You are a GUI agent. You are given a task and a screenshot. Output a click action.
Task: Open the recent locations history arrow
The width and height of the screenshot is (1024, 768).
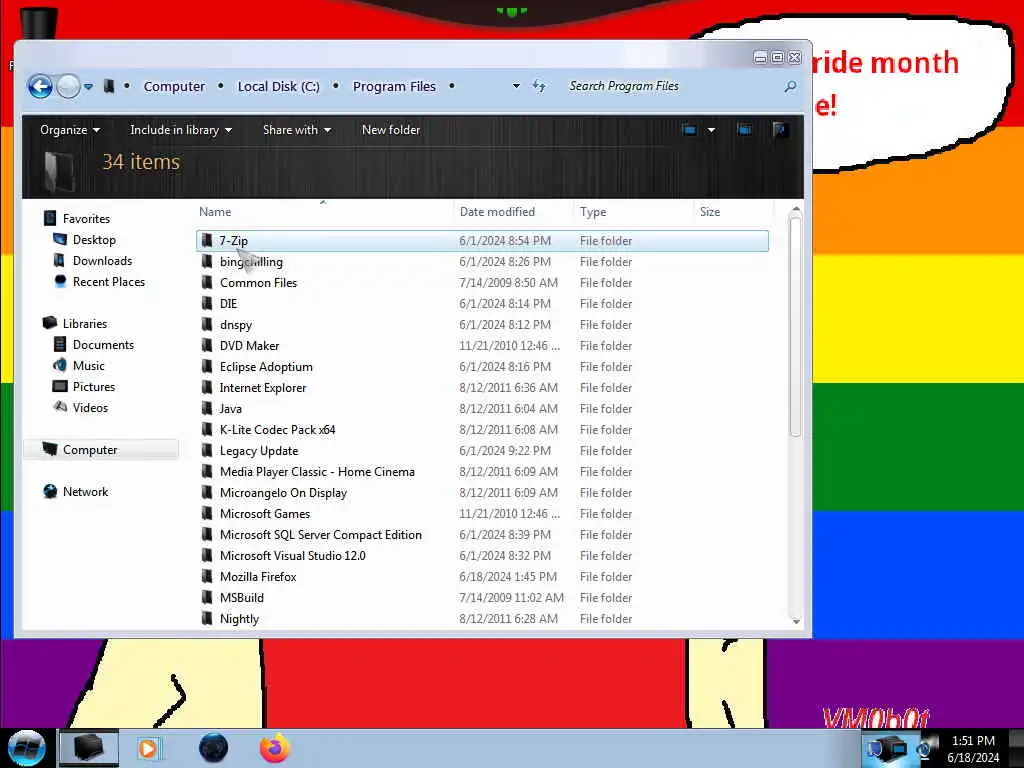[88, 86]
